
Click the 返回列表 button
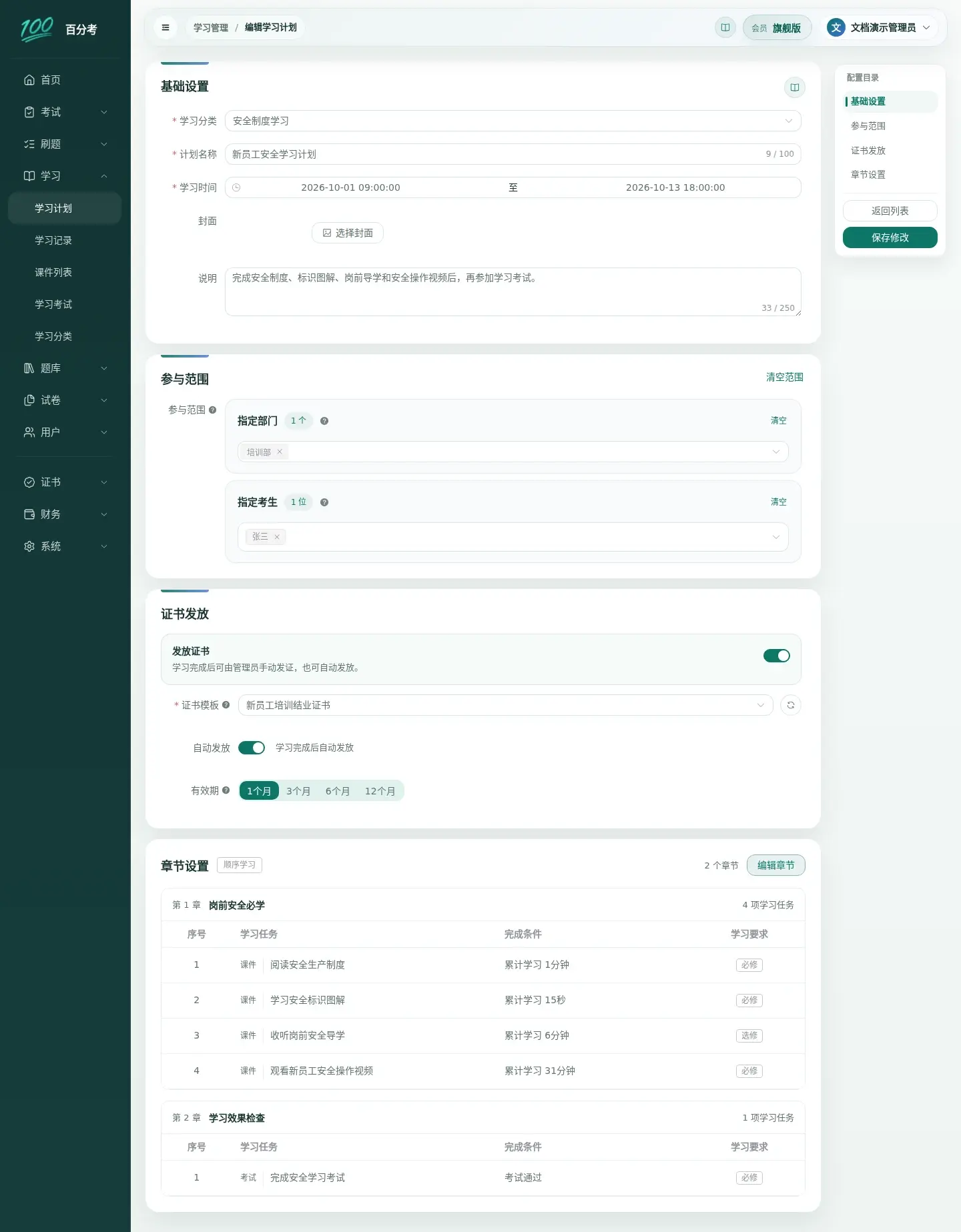[890, 211]
